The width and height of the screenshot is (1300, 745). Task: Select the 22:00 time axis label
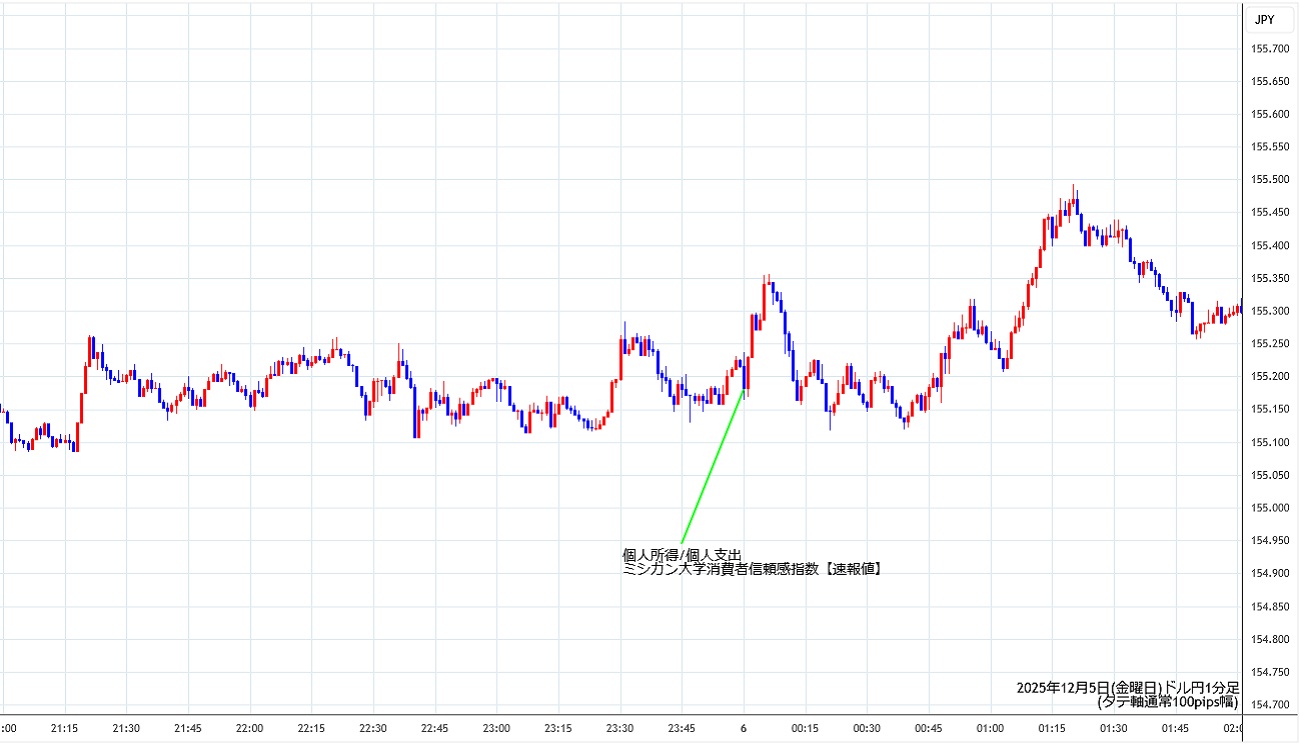coord(249,728)
